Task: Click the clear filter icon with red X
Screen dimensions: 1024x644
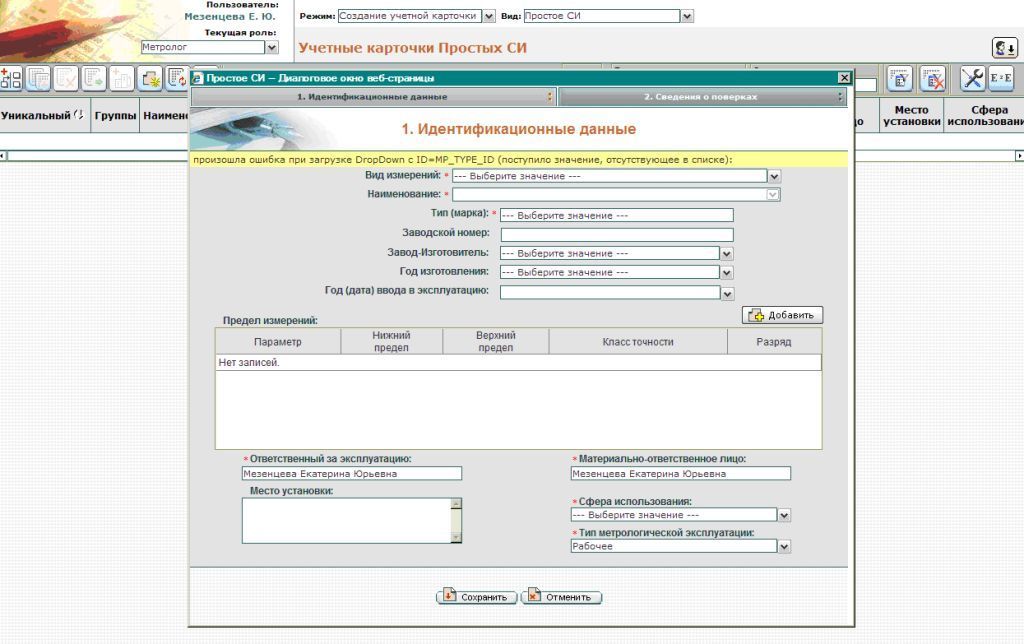Action: click(x=932, y=79)
